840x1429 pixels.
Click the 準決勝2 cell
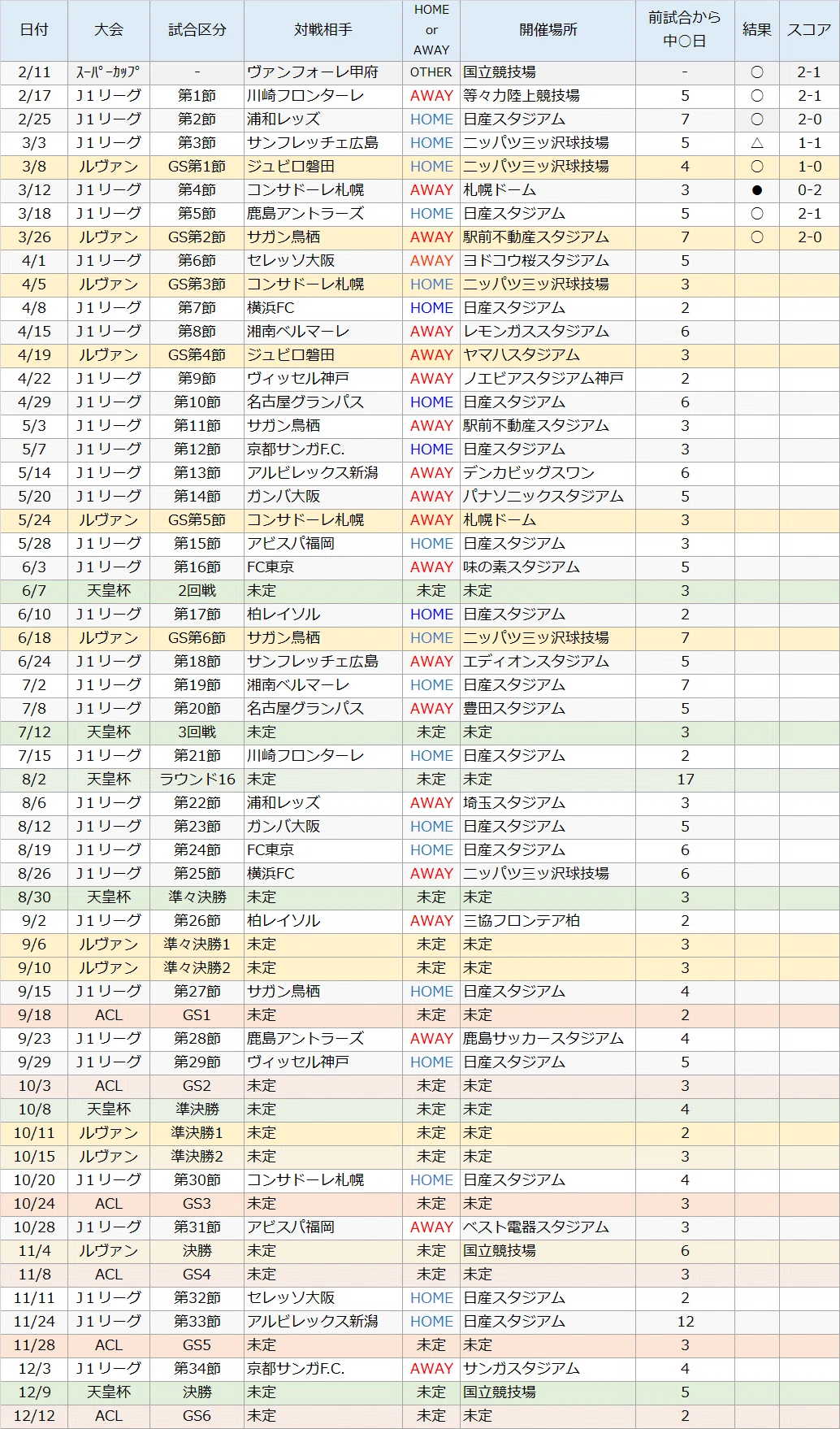click(x=197, y=1157)
